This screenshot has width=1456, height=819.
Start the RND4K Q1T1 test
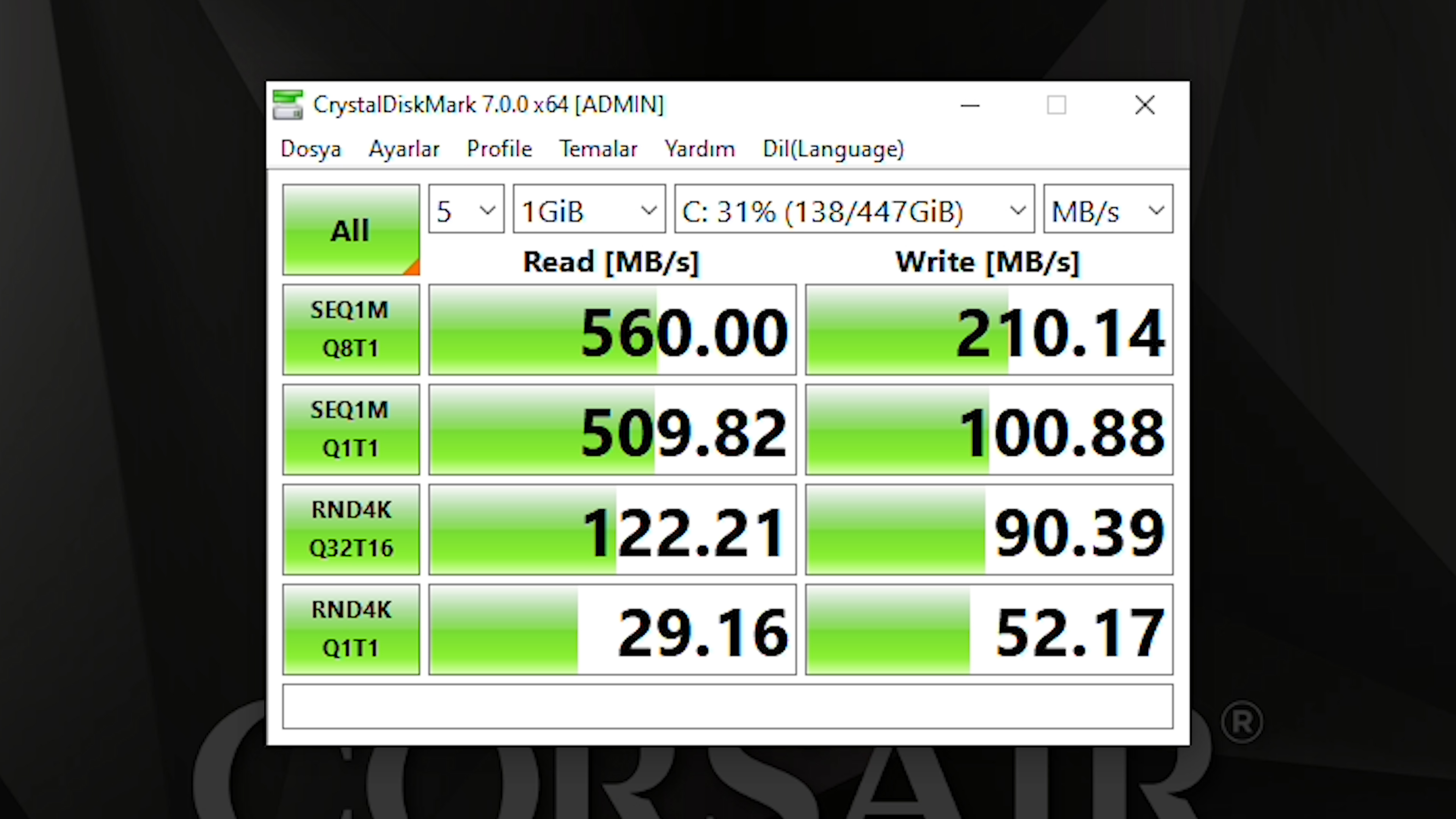[x=351, y=629]
